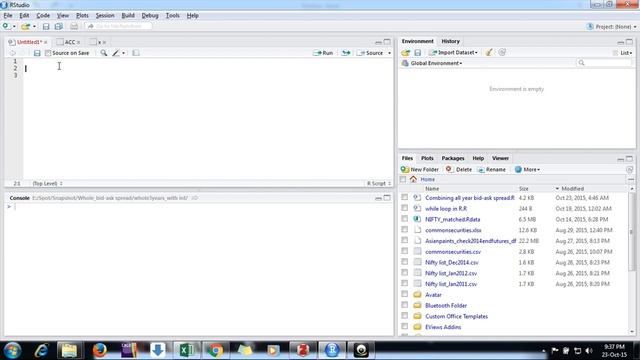Screen dimensions: 640x360
Task: Open Firefox from the taskbar
Action: 99,350
